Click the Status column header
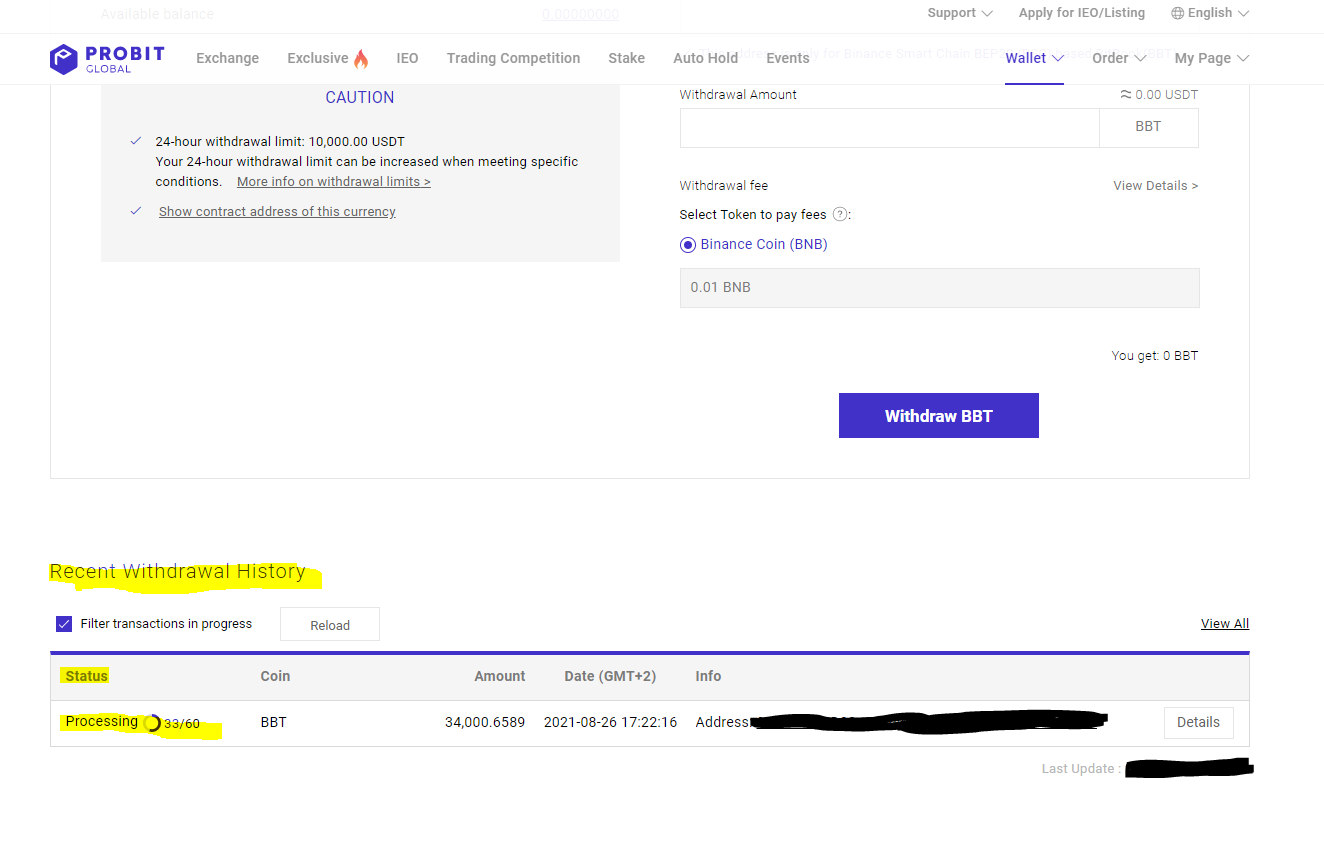The image size is (1324, 858). tap(87, 676)
